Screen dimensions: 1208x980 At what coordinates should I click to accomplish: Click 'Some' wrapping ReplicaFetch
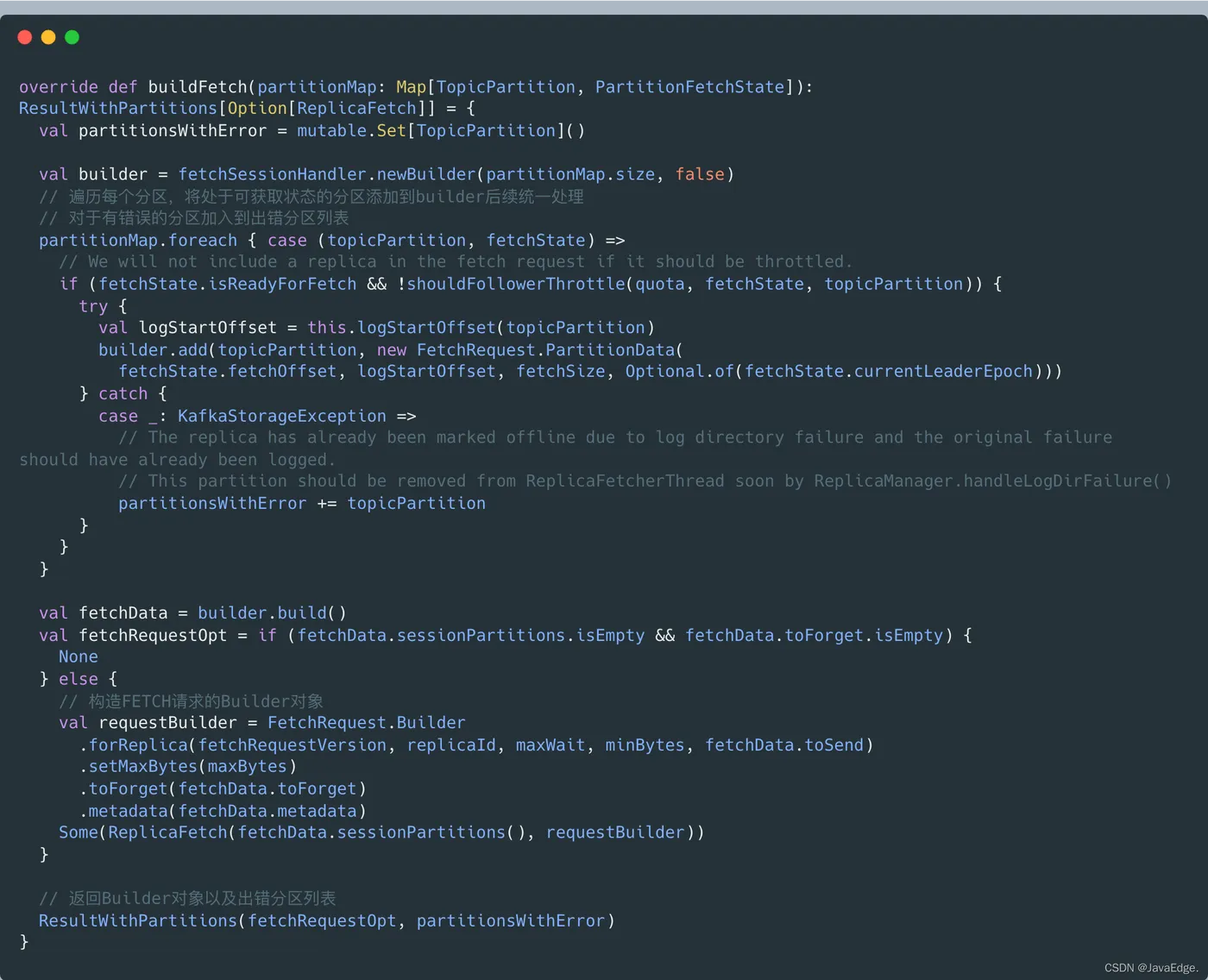click(x=79, y=833)
